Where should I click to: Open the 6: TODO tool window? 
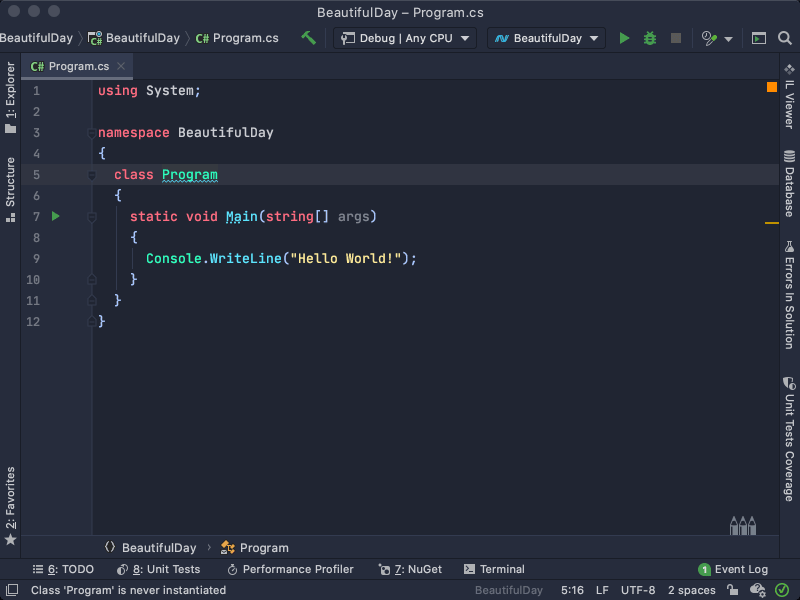(x=63, y=569)
